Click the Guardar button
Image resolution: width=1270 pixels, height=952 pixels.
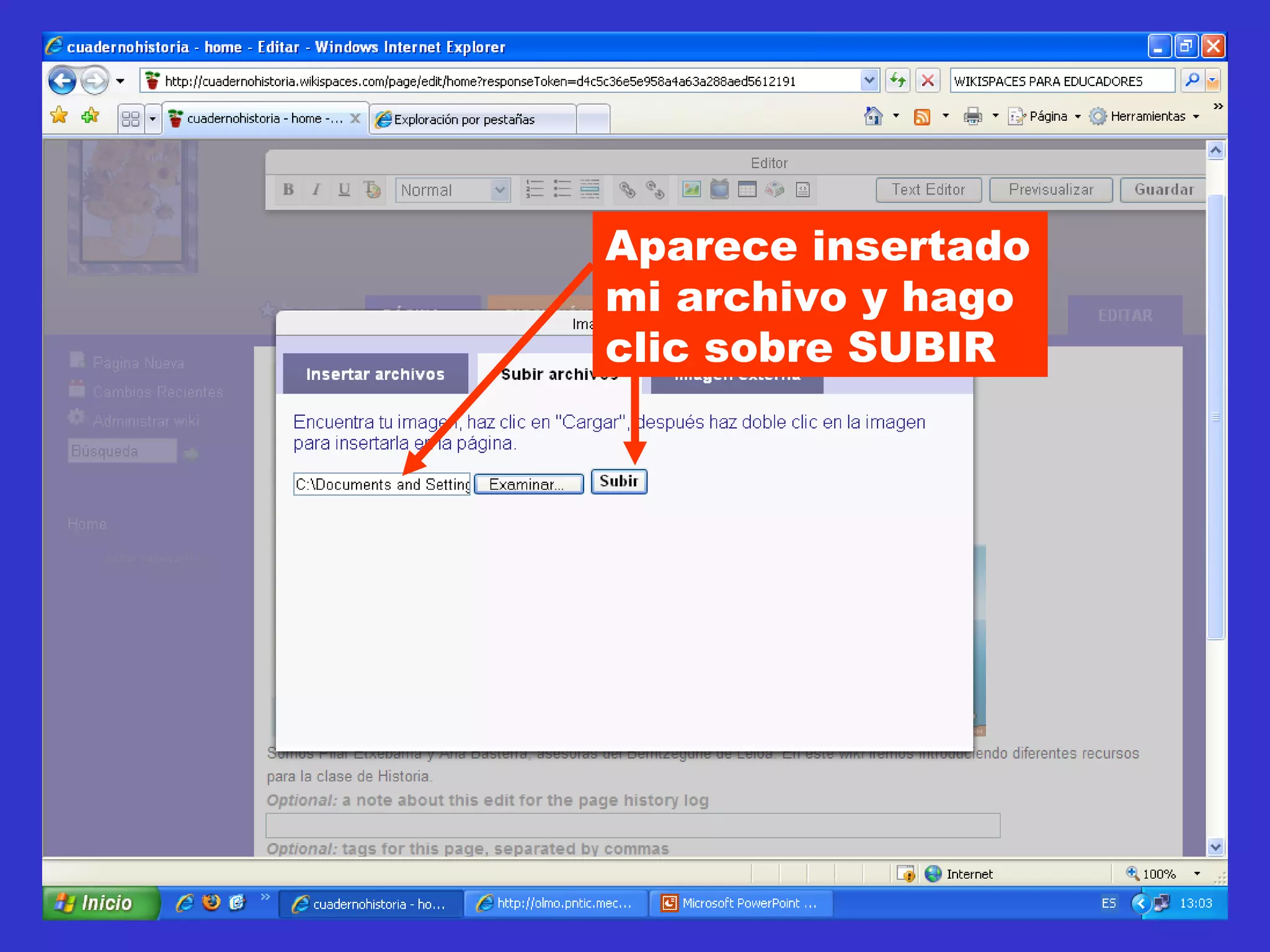(1163, 190)
